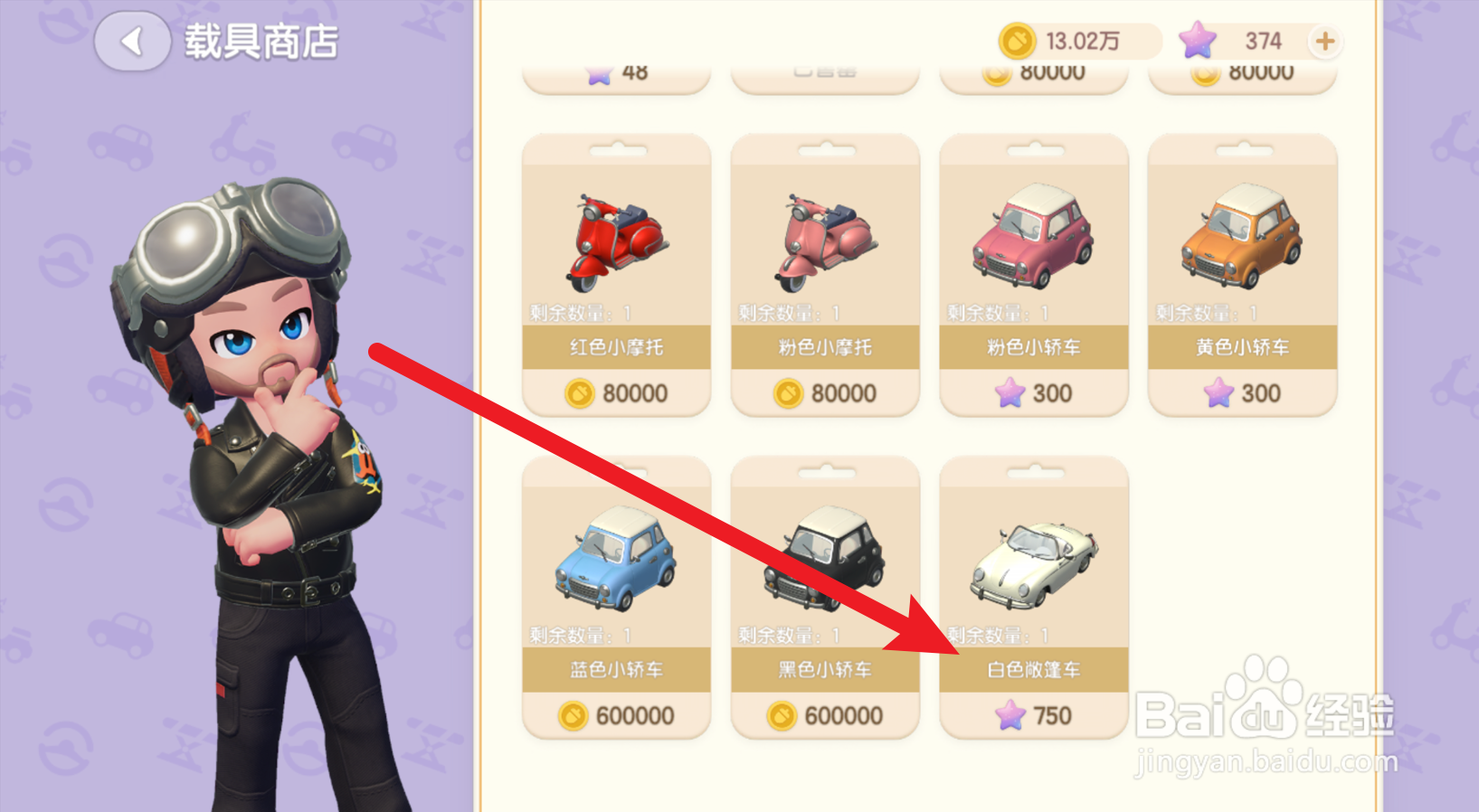The width and height of the screenshot is (1479, 812).
Task: Select the pink mini car image
Action: [1033, 235]
